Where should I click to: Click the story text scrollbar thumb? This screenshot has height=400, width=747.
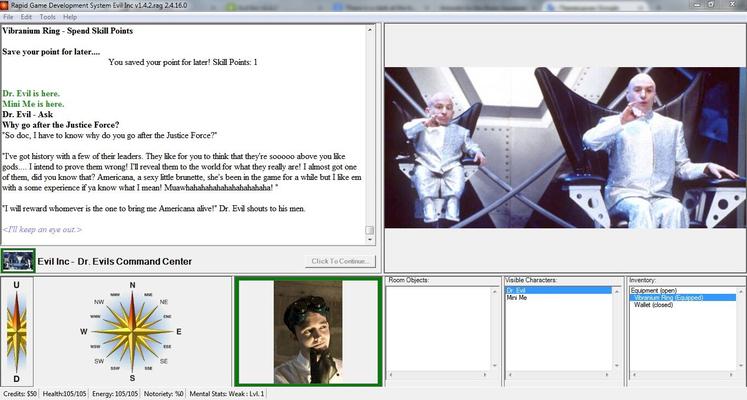(x=370, y=230)
